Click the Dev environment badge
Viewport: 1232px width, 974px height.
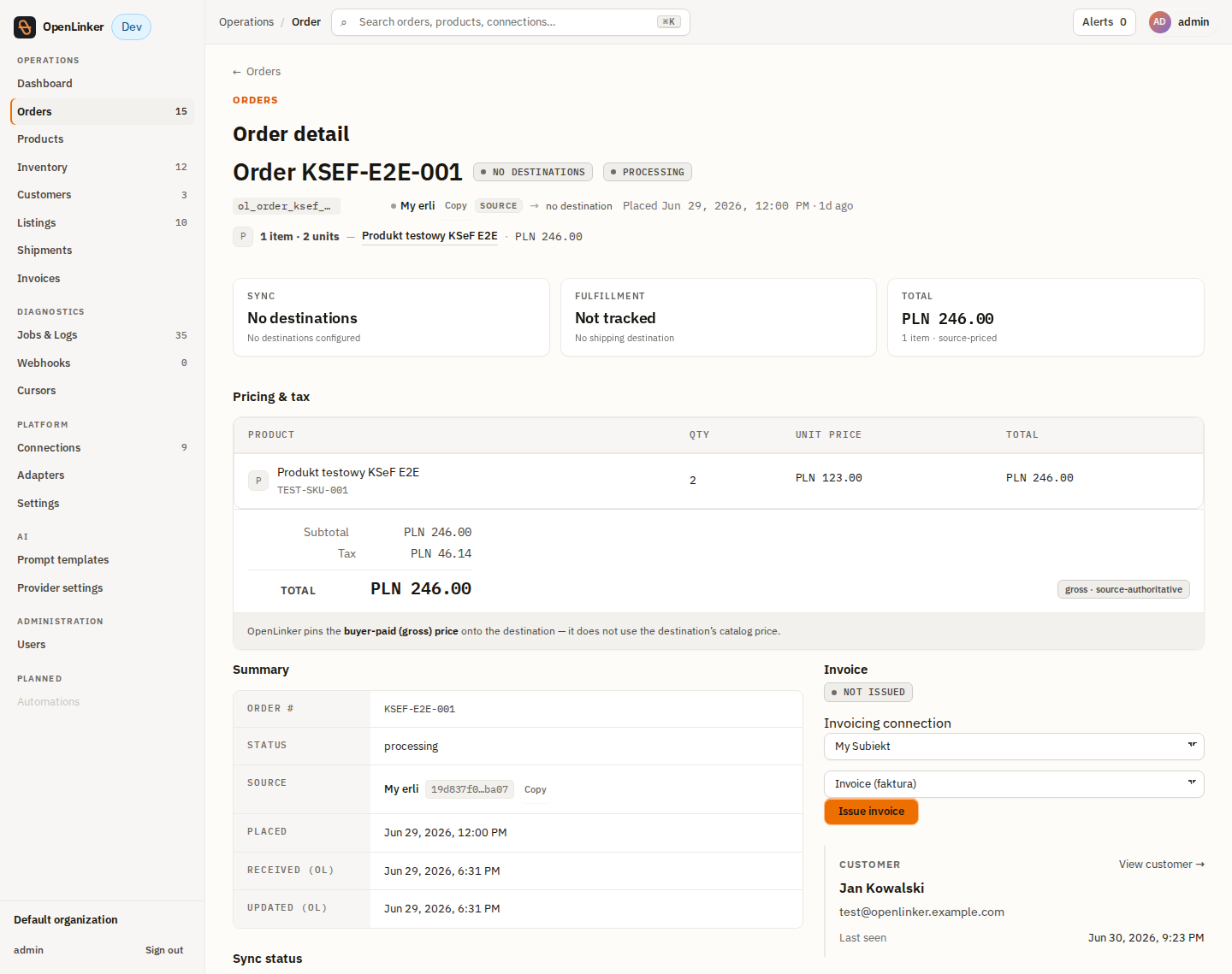pyautogui.click(x=132, y=27)
